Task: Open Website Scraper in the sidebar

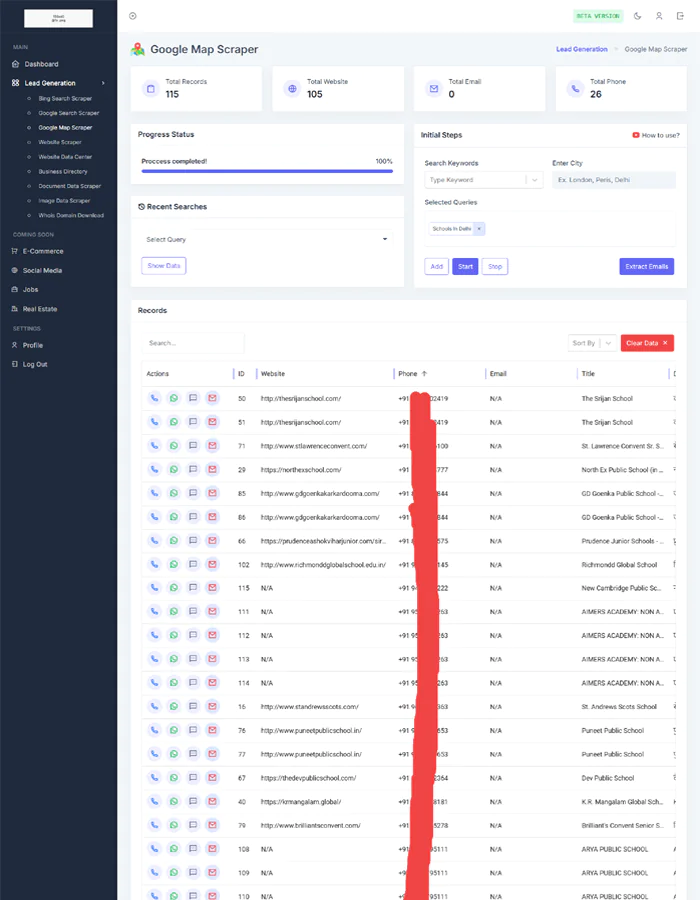Action: tap(60, 142)
